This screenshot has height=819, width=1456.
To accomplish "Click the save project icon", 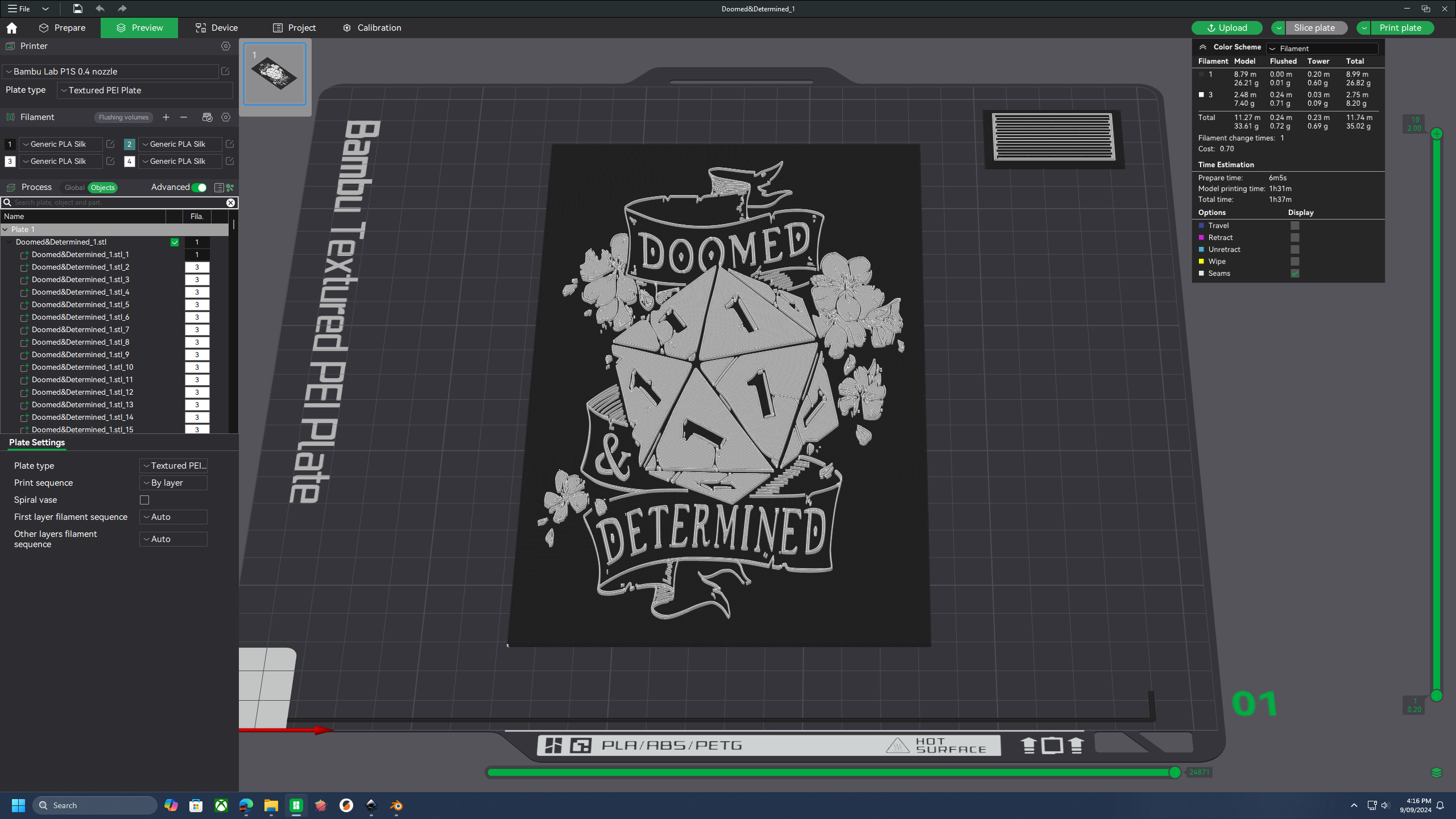I will (x=78, y=9).
